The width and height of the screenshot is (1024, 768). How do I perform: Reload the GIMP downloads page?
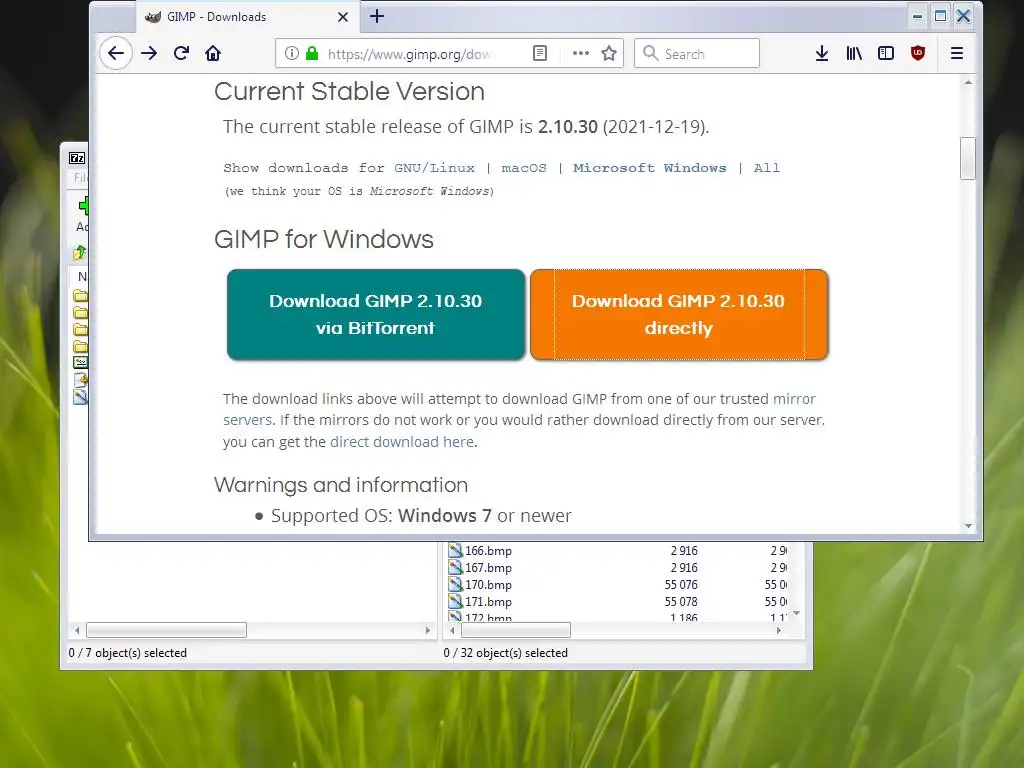coord(182,54)
